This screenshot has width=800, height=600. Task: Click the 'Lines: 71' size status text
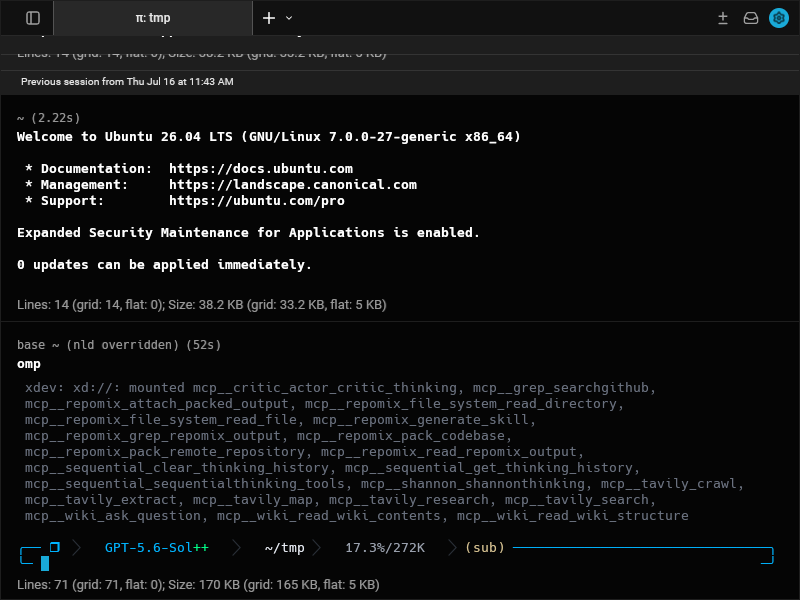point(198,585)
